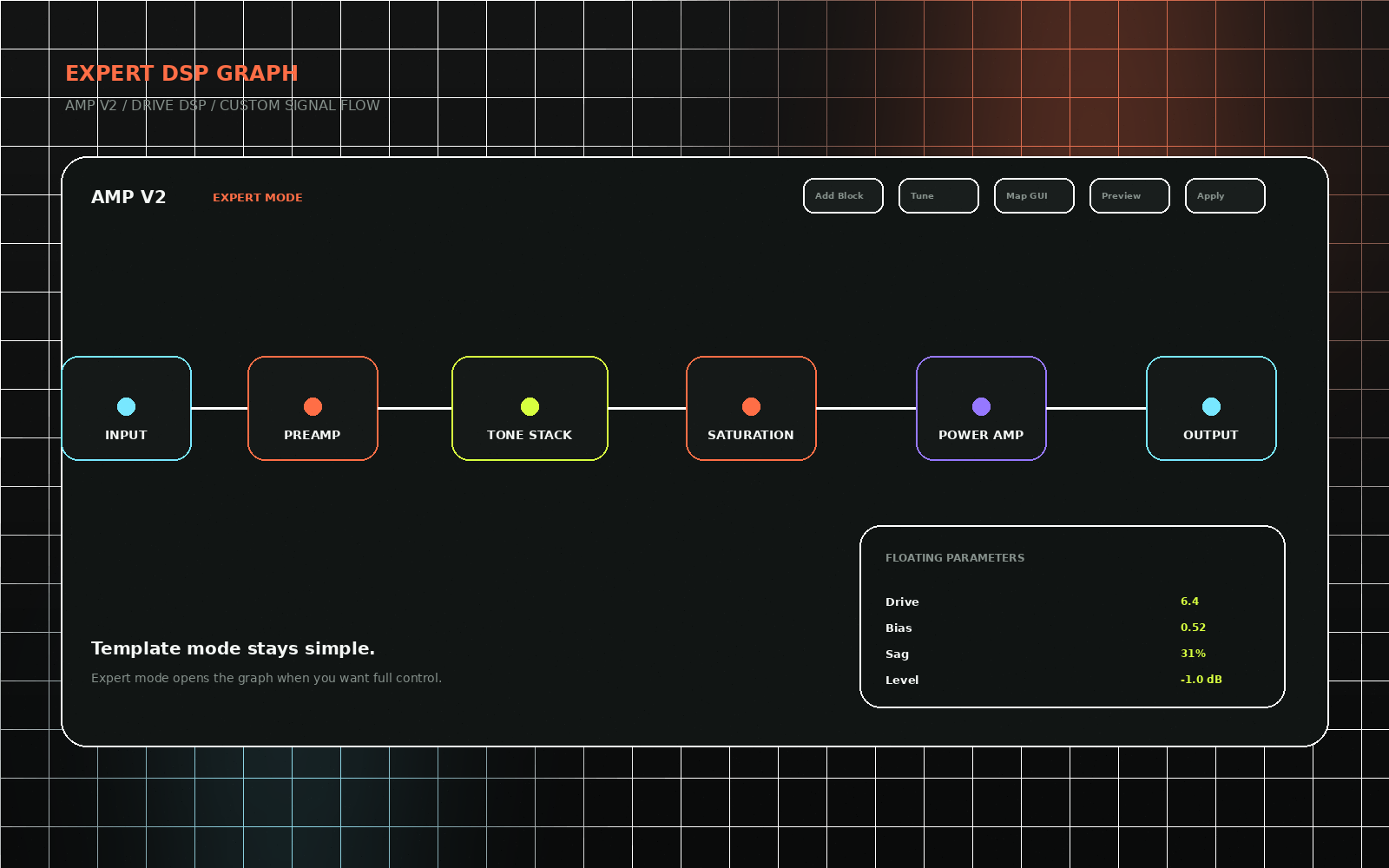Click the Level parameter label

coord(902,680)
